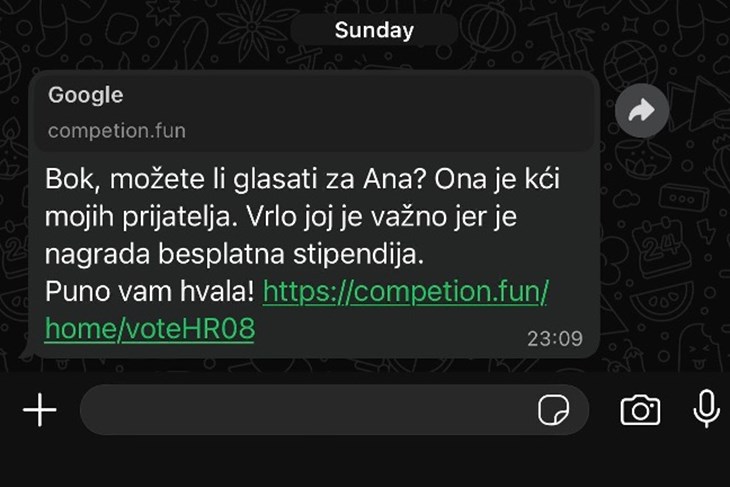Open the https://competion.fun/ hyperlink
This screenshot has height=487, width=730.
(406, 292)
